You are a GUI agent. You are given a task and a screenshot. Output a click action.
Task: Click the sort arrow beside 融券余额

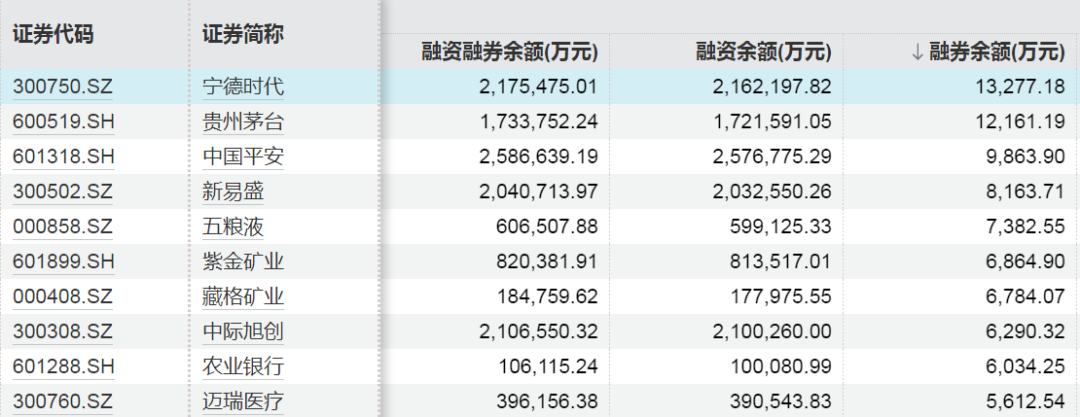tap(917, 52)
